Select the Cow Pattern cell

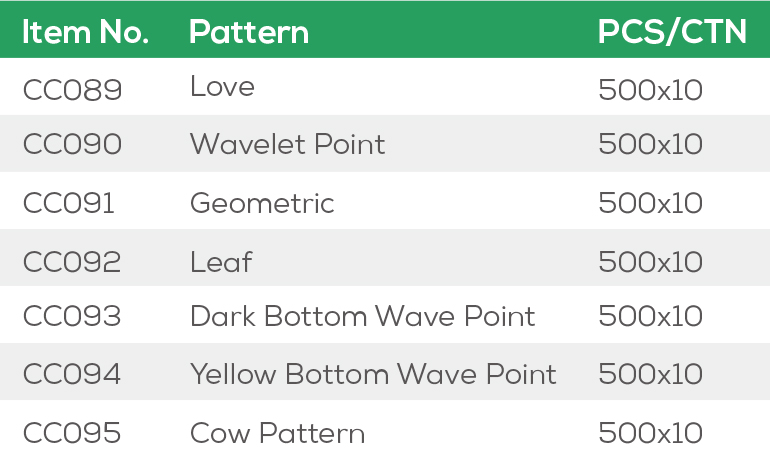(x=277, y=434)
